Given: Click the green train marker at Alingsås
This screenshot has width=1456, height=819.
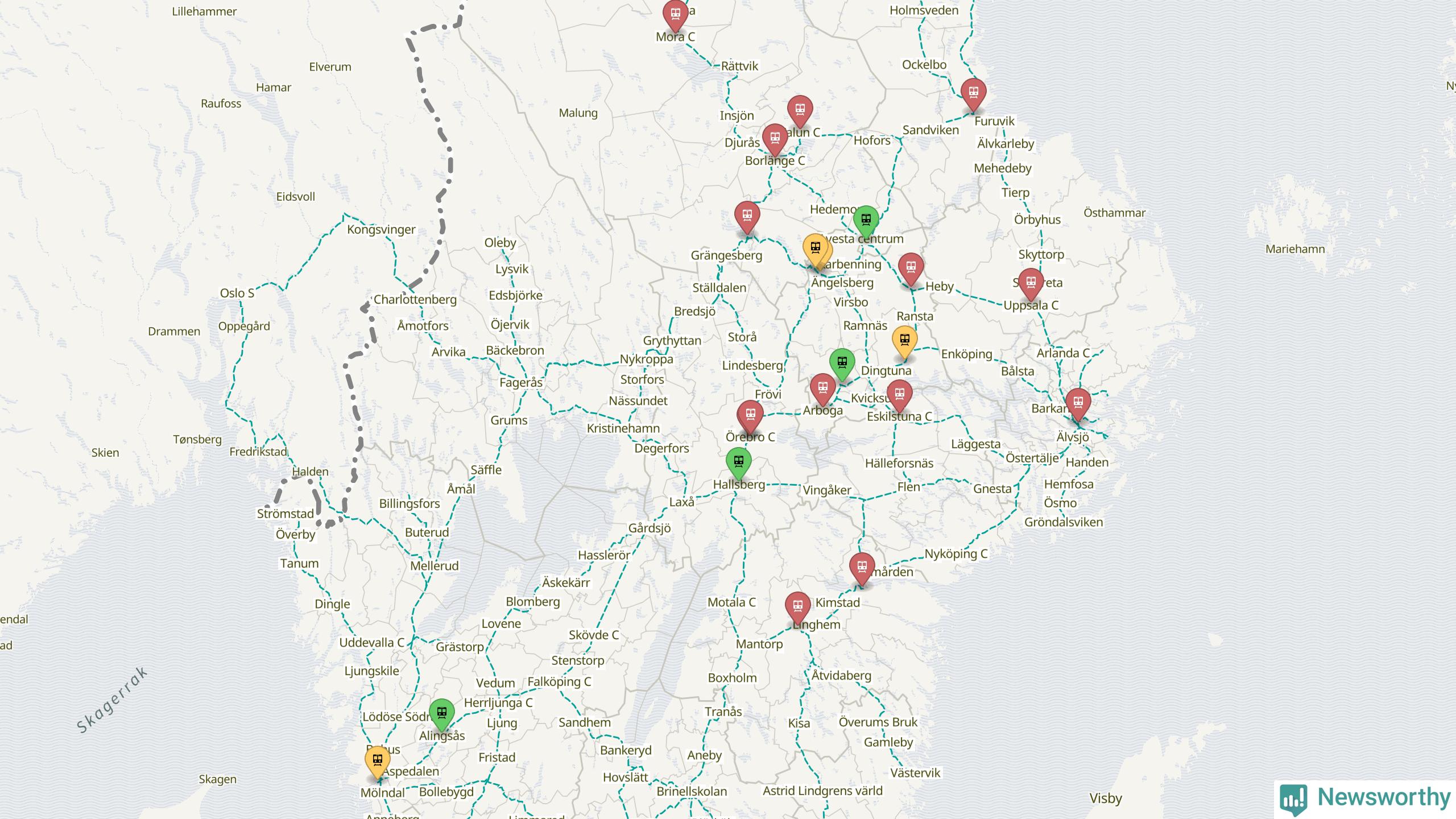Looking at the screenshot, I should click(x=441, y=713).
